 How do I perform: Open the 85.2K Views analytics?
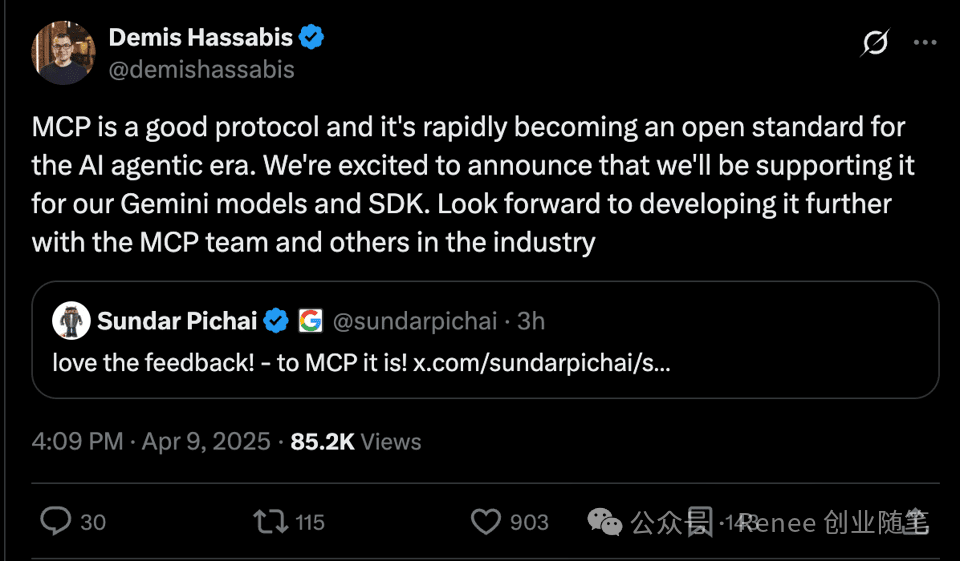click(355, 441)
